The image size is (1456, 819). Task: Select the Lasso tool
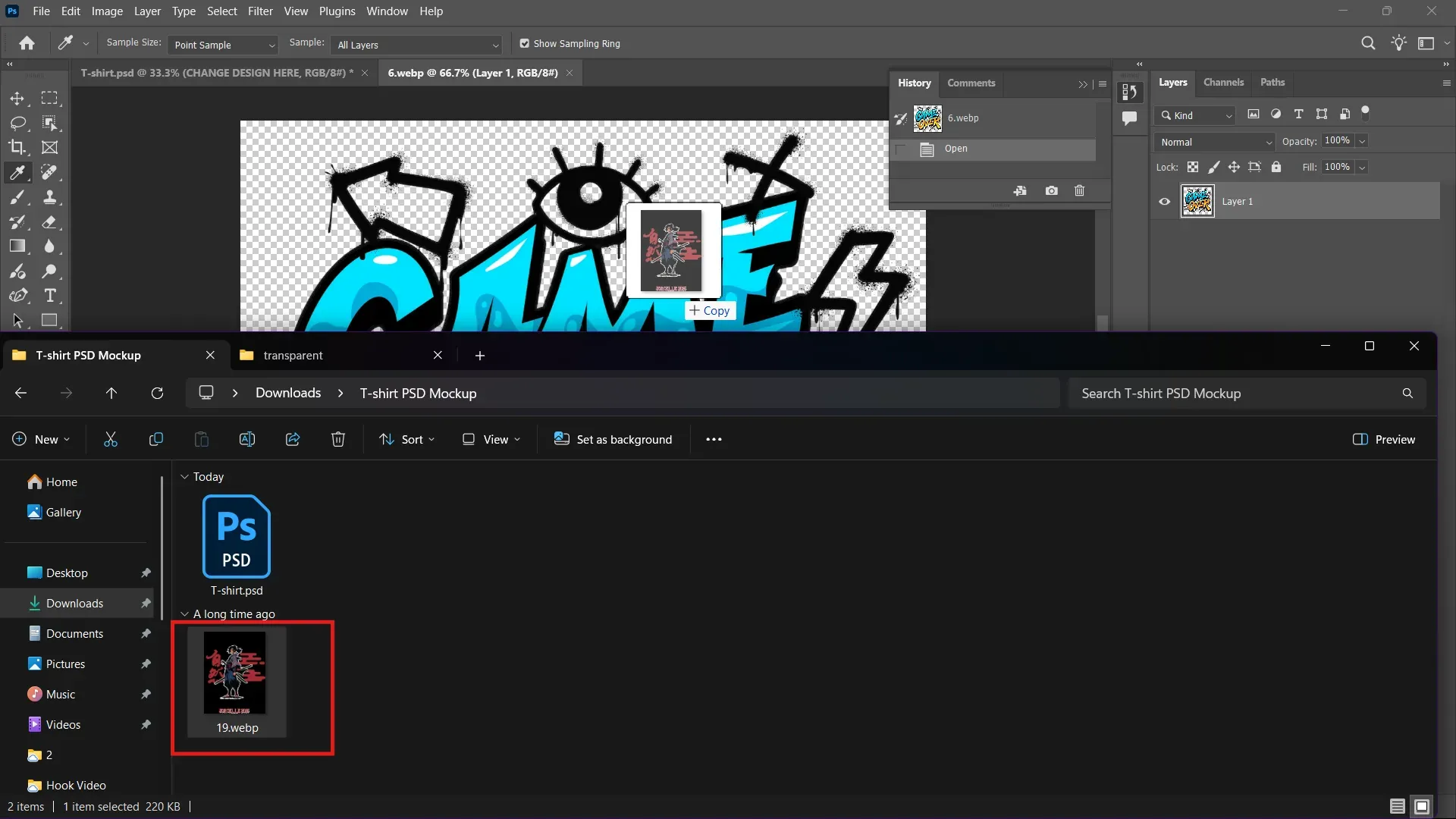[x=17, y=124]
